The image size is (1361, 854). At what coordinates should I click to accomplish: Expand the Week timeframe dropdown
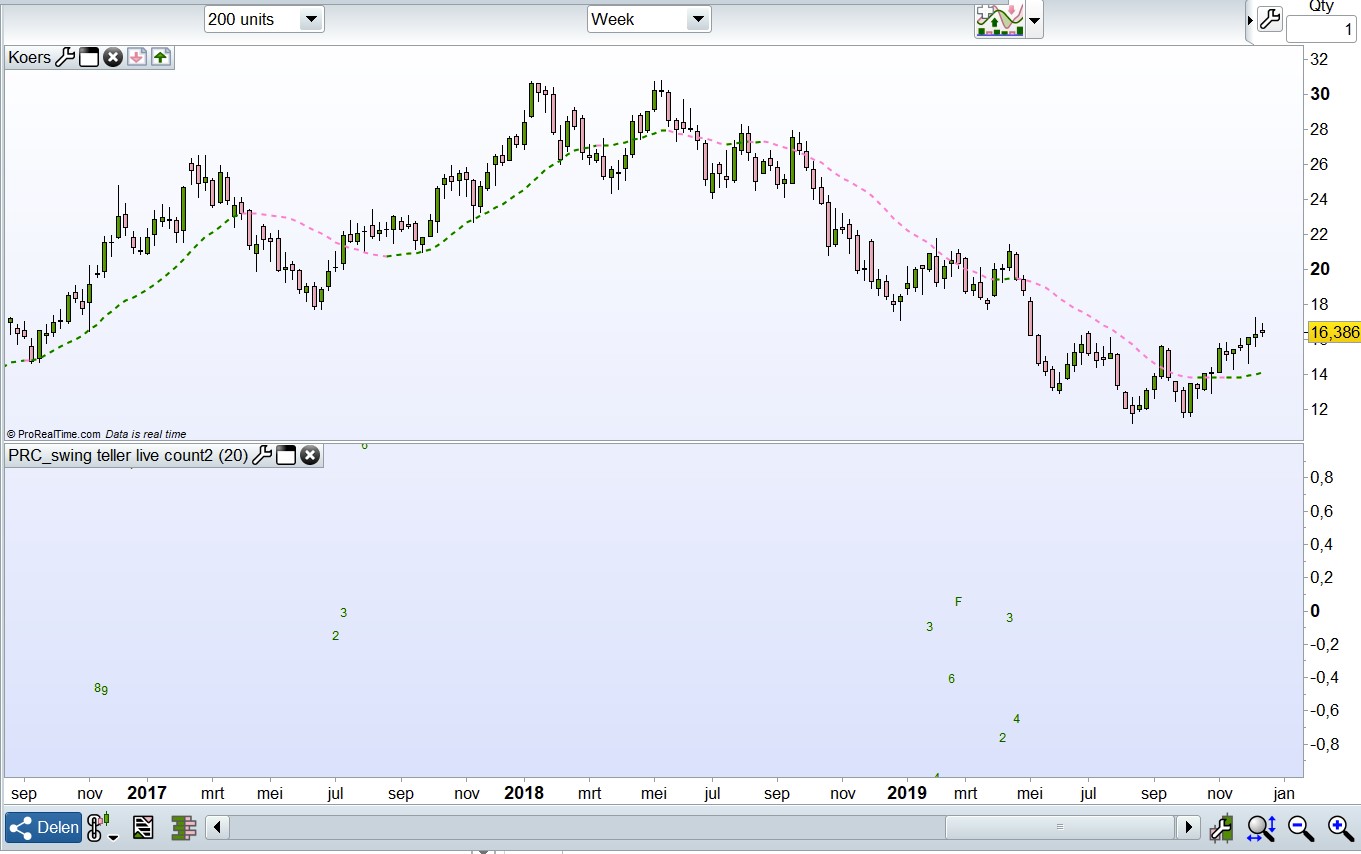[x=648, y=19]
